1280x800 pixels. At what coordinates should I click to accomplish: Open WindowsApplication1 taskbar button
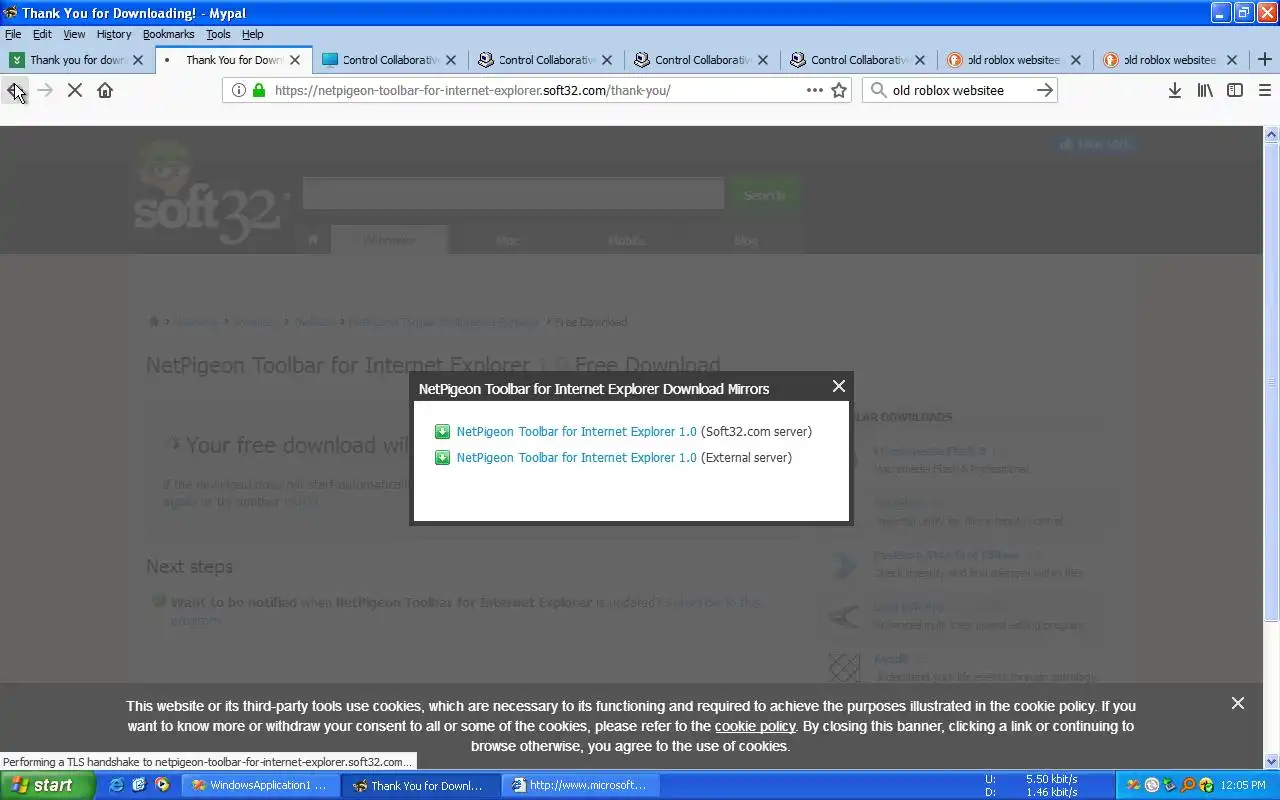point(260,785)
